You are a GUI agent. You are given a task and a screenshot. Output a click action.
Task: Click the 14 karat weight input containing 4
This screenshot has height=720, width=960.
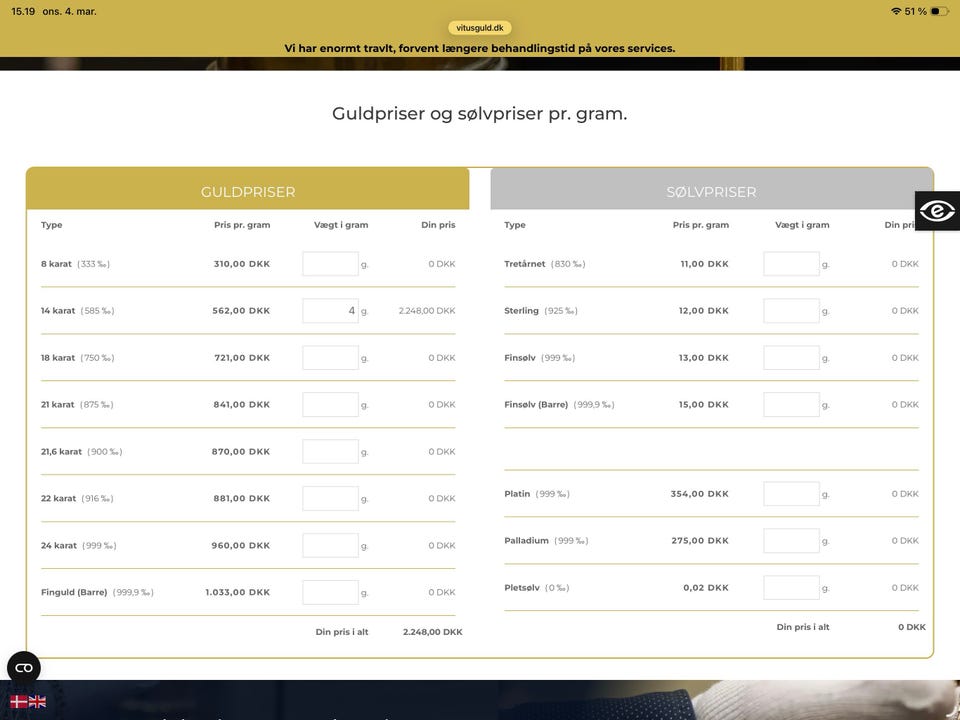(331, 311)
